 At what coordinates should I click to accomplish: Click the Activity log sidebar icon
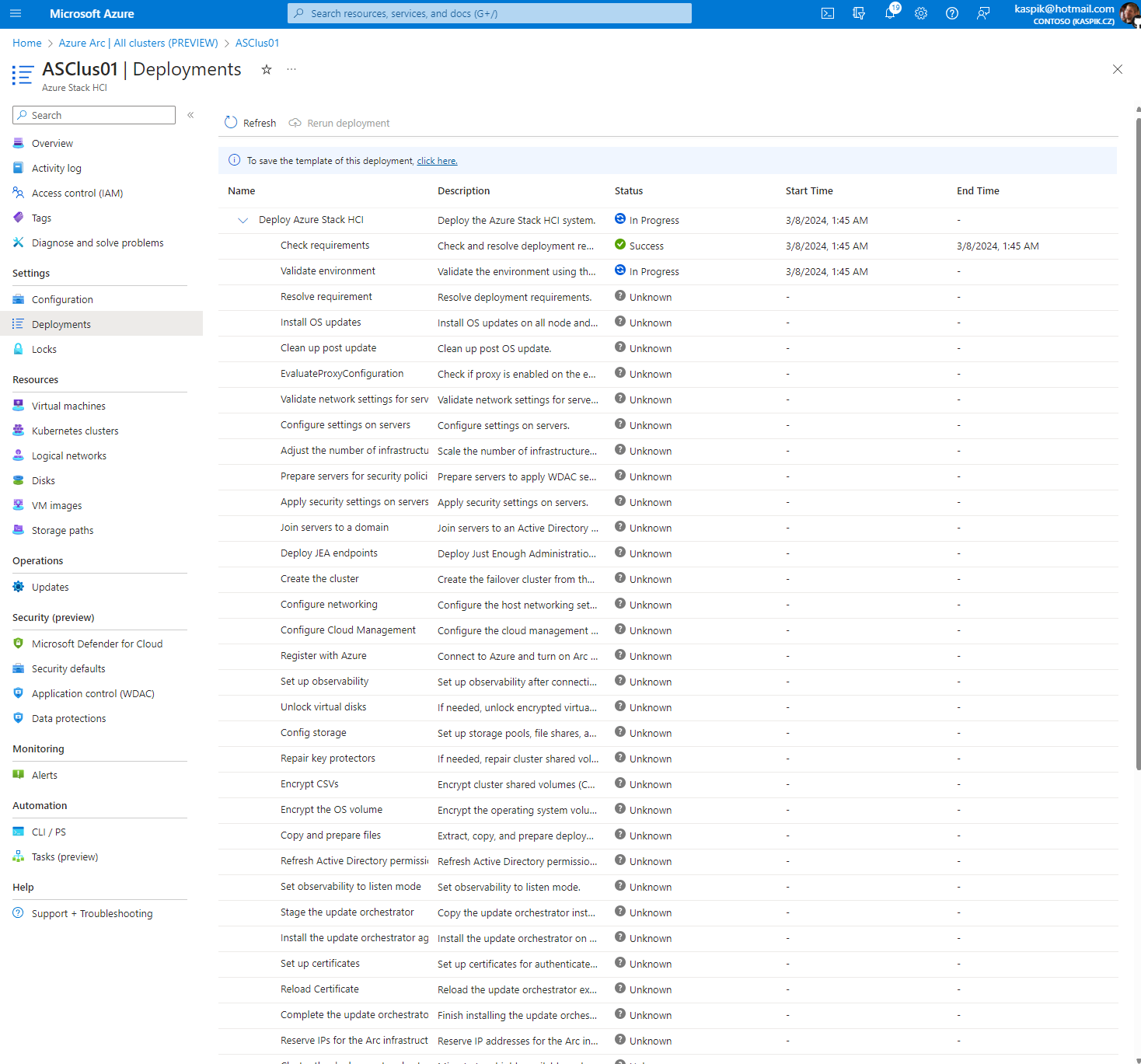pos(19,168)
